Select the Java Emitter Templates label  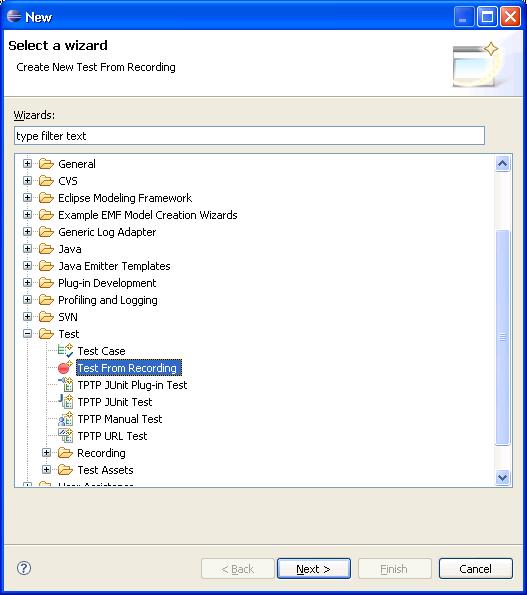pos(114,266)
